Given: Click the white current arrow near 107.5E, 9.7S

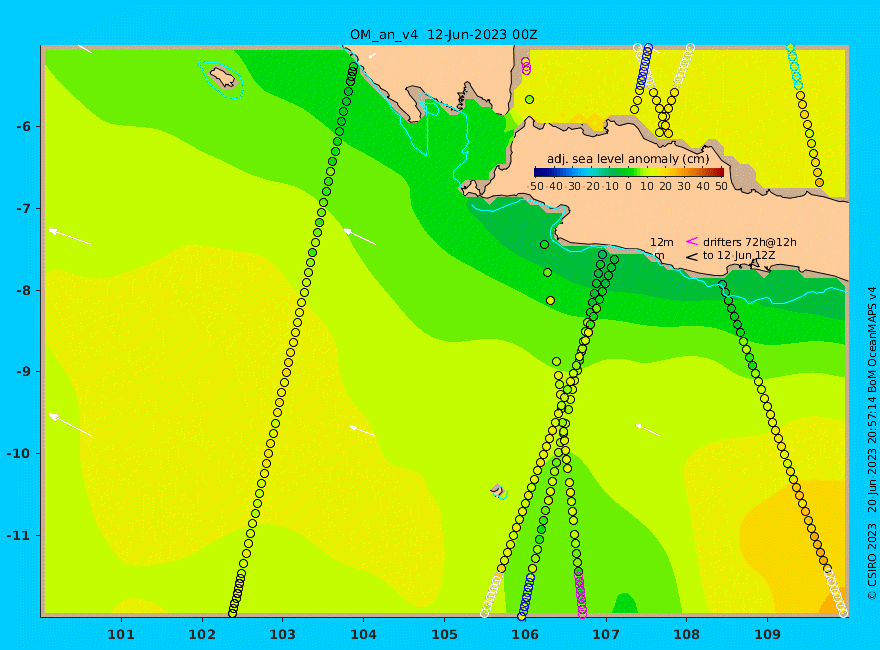Looking at the screenshot, I should [x=648, y=430].
